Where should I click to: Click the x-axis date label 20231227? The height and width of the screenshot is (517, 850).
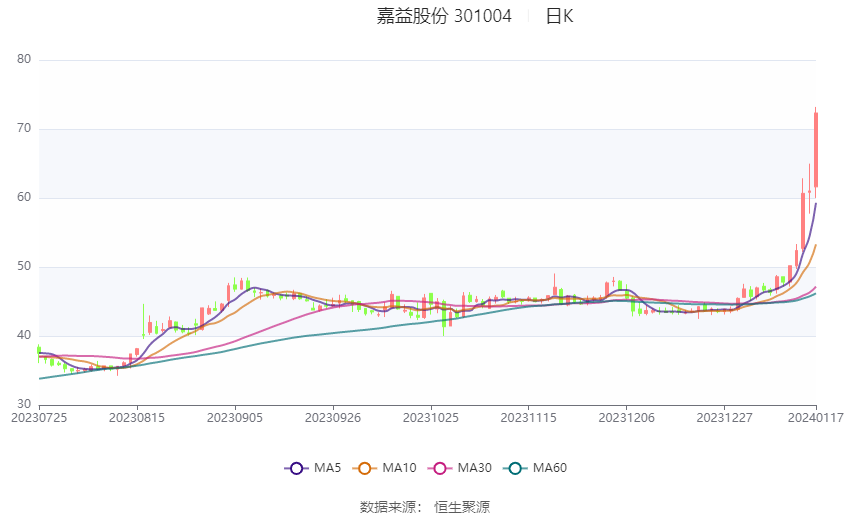(724, 418)
